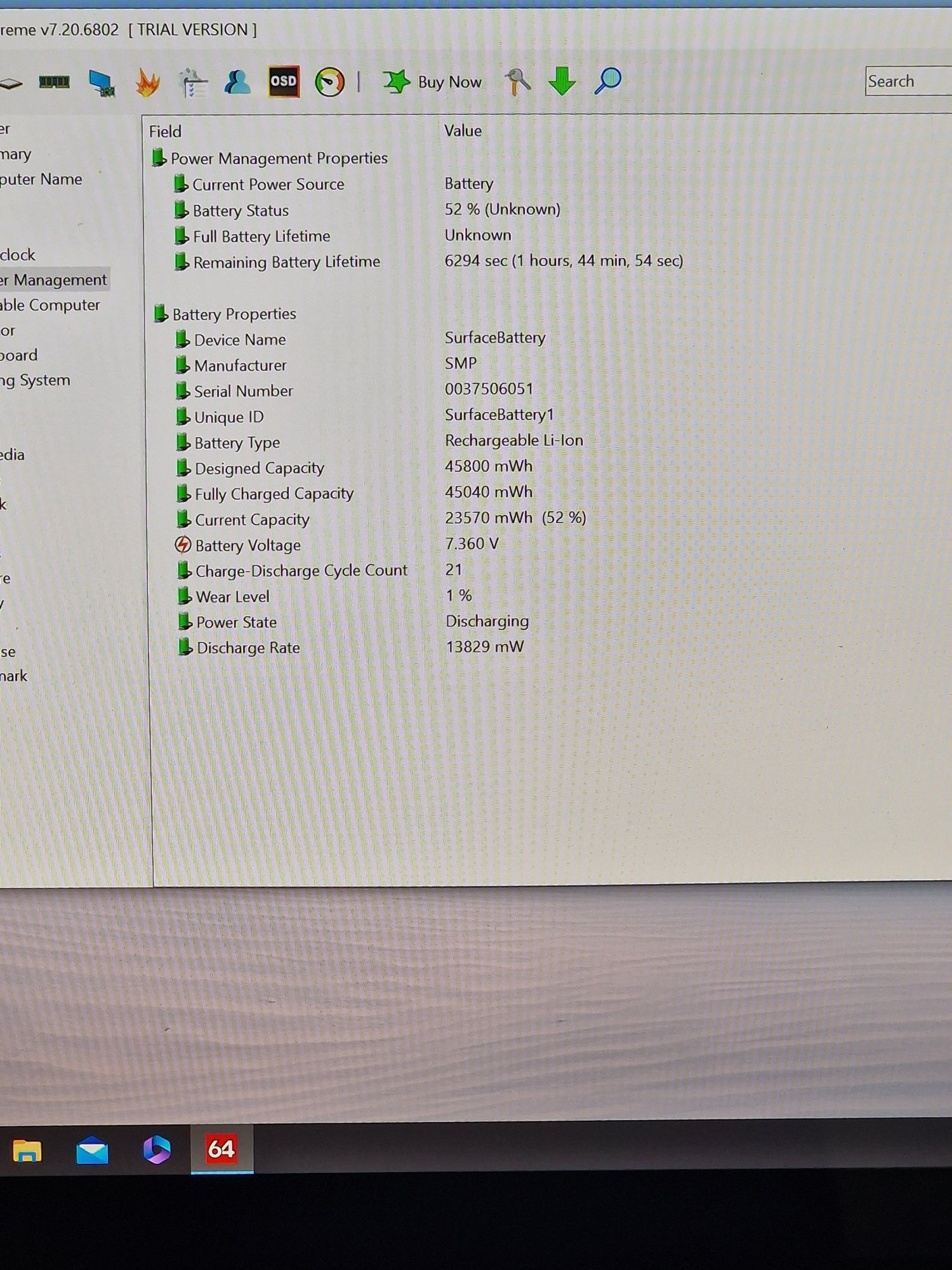Viewport: 952px width, 1270px height.
Task: Click the 6294 sec remaining lifetime value
Action: coord(564,260)
